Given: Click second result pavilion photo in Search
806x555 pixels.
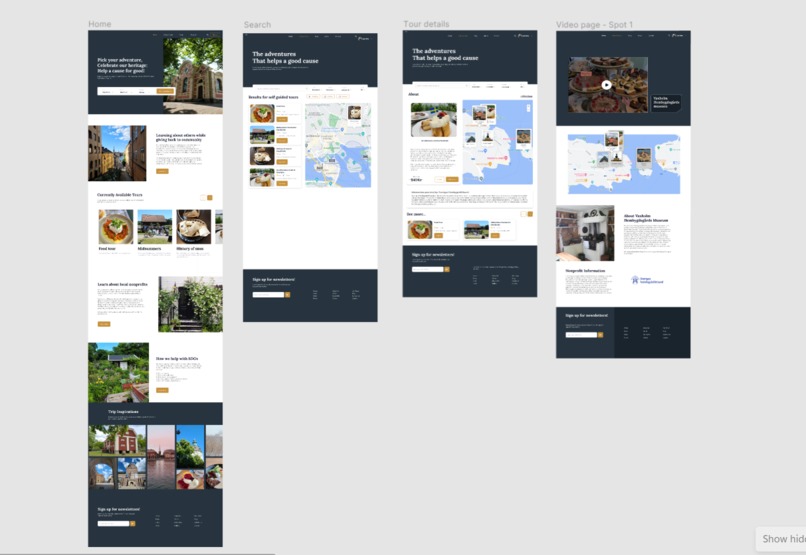Looking at the screenshot, I should pyautogui.click(x=262, y=135).
